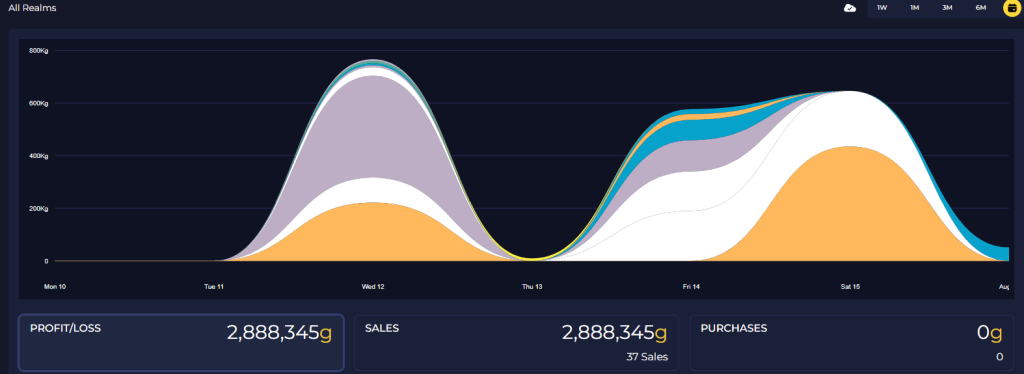Click the Thu 13 axis label

point(532,287)
